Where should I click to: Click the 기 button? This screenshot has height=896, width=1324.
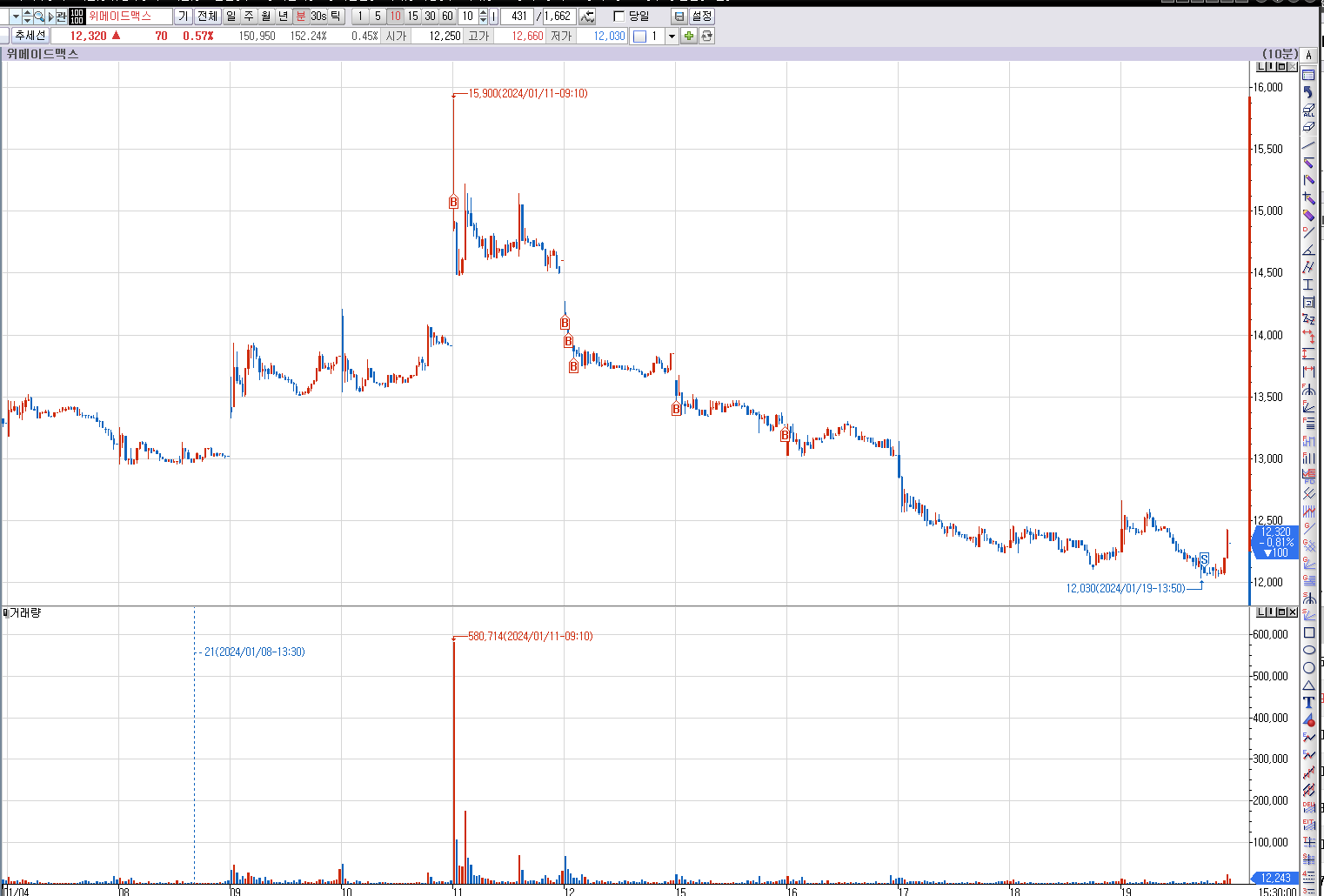183,17
